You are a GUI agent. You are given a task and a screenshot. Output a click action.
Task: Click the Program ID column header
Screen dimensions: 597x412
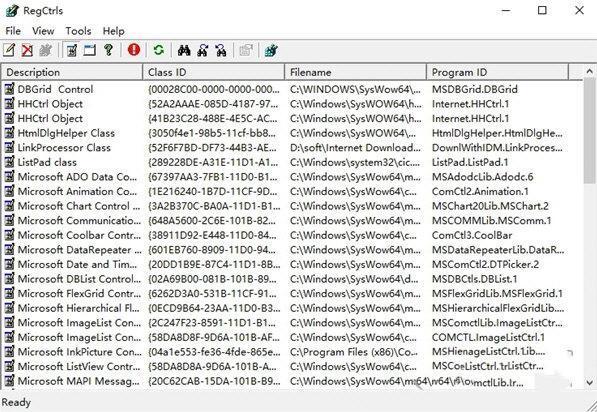(x=497, y=72)
